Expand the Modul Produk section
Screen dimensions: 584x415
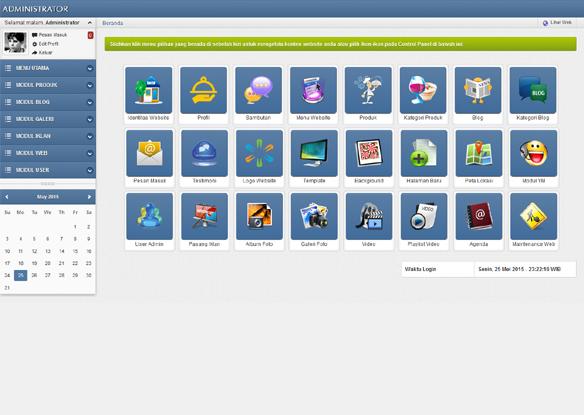48,85
